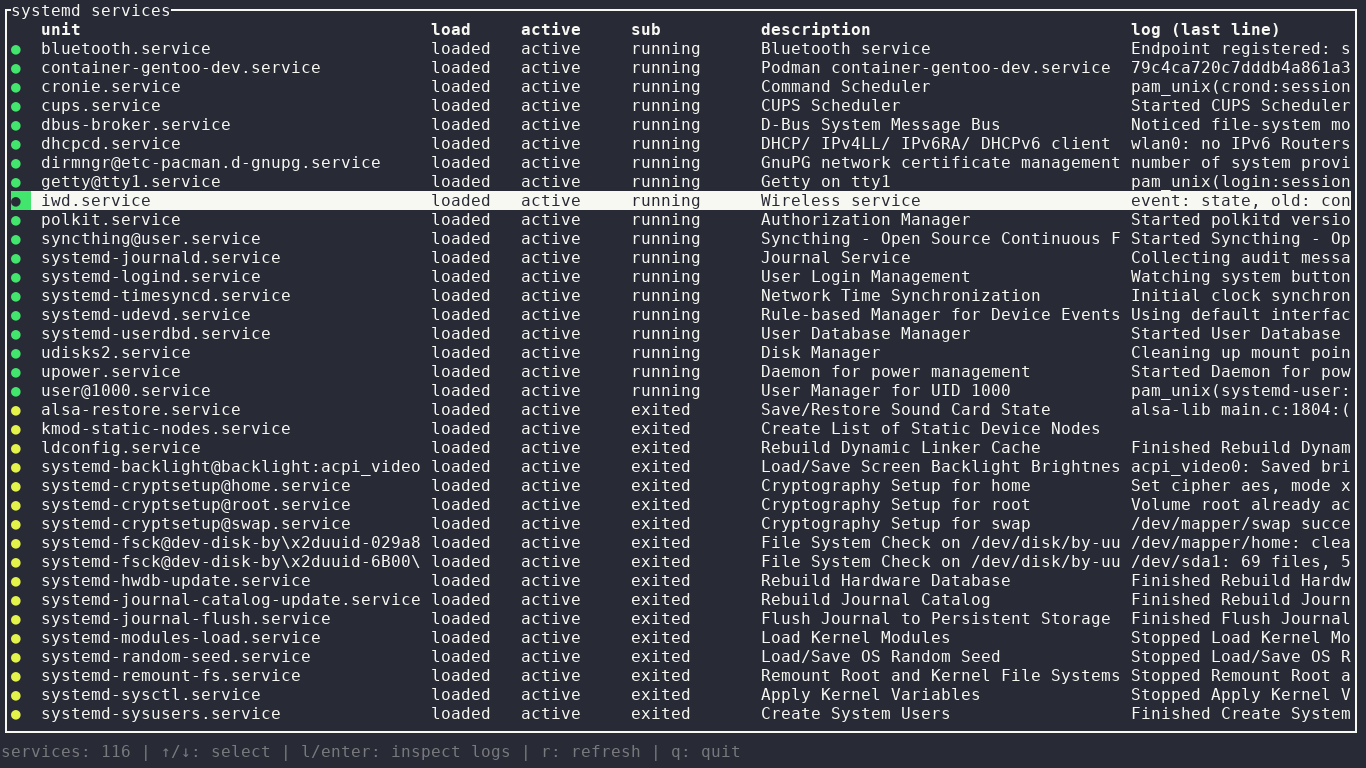The height and width of the screenshot is (768, 1366).
Task: Click yellow status dot beside alsa-restore.service
Action: coord(16,410)
